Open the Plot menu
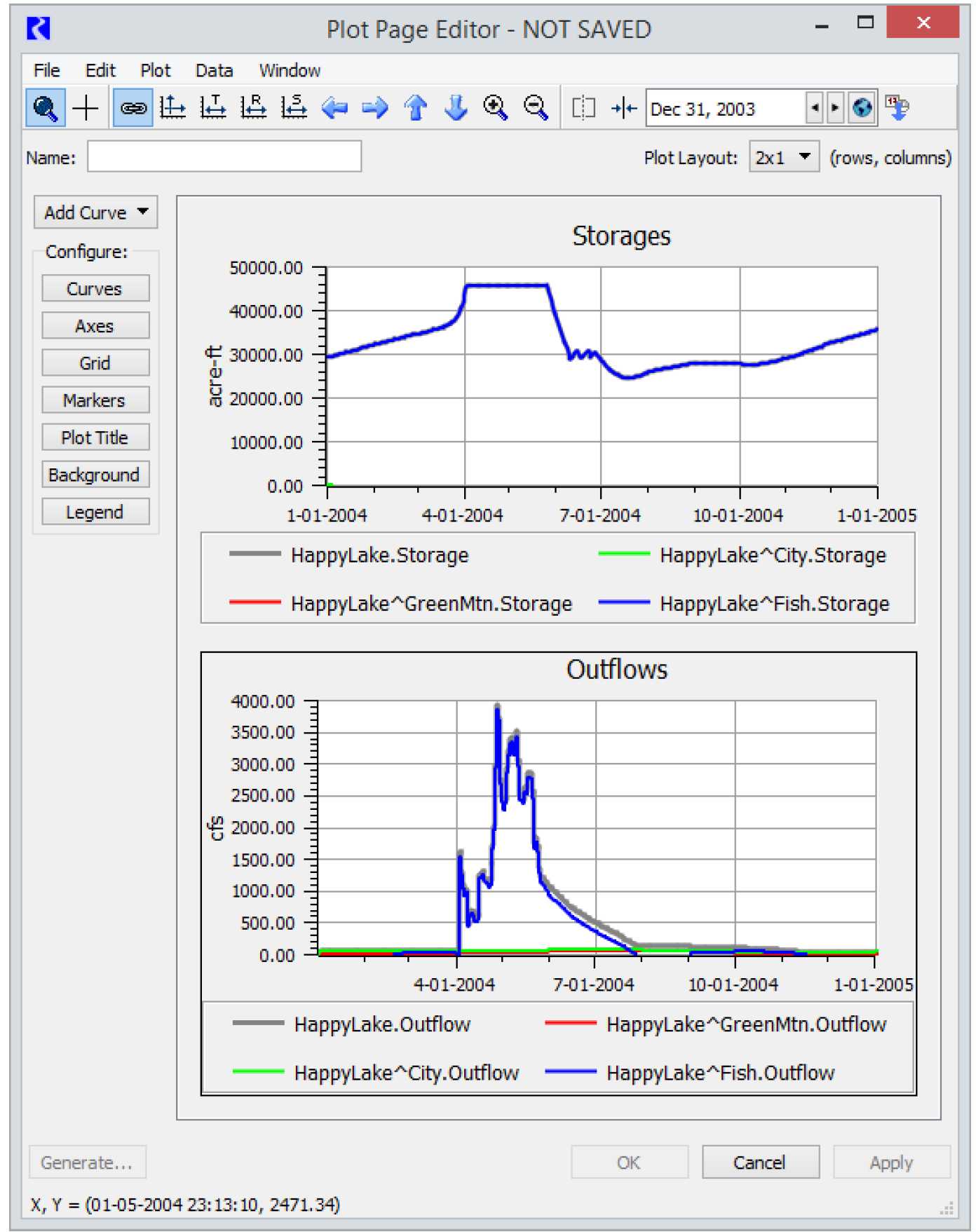The image size is (976, 1232). coord(155,71)
